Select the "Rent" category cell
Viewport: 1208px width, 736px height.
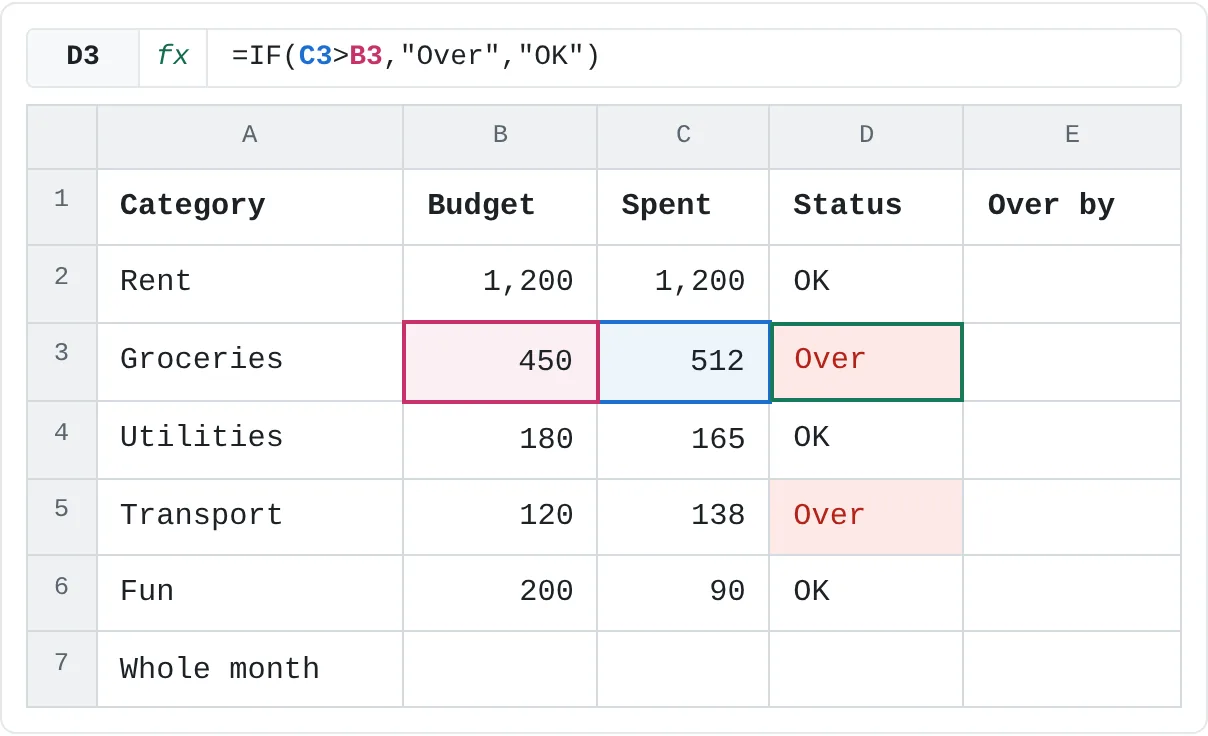coord(250,283)
